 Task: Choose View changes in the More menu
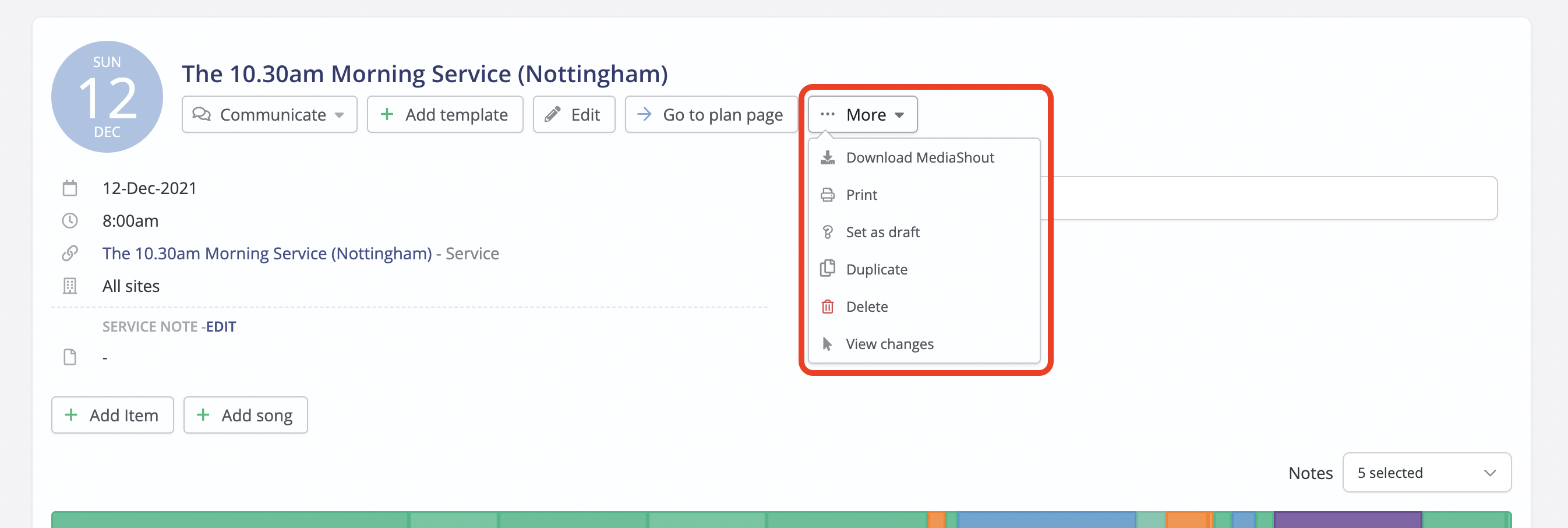tap(889, 343)
